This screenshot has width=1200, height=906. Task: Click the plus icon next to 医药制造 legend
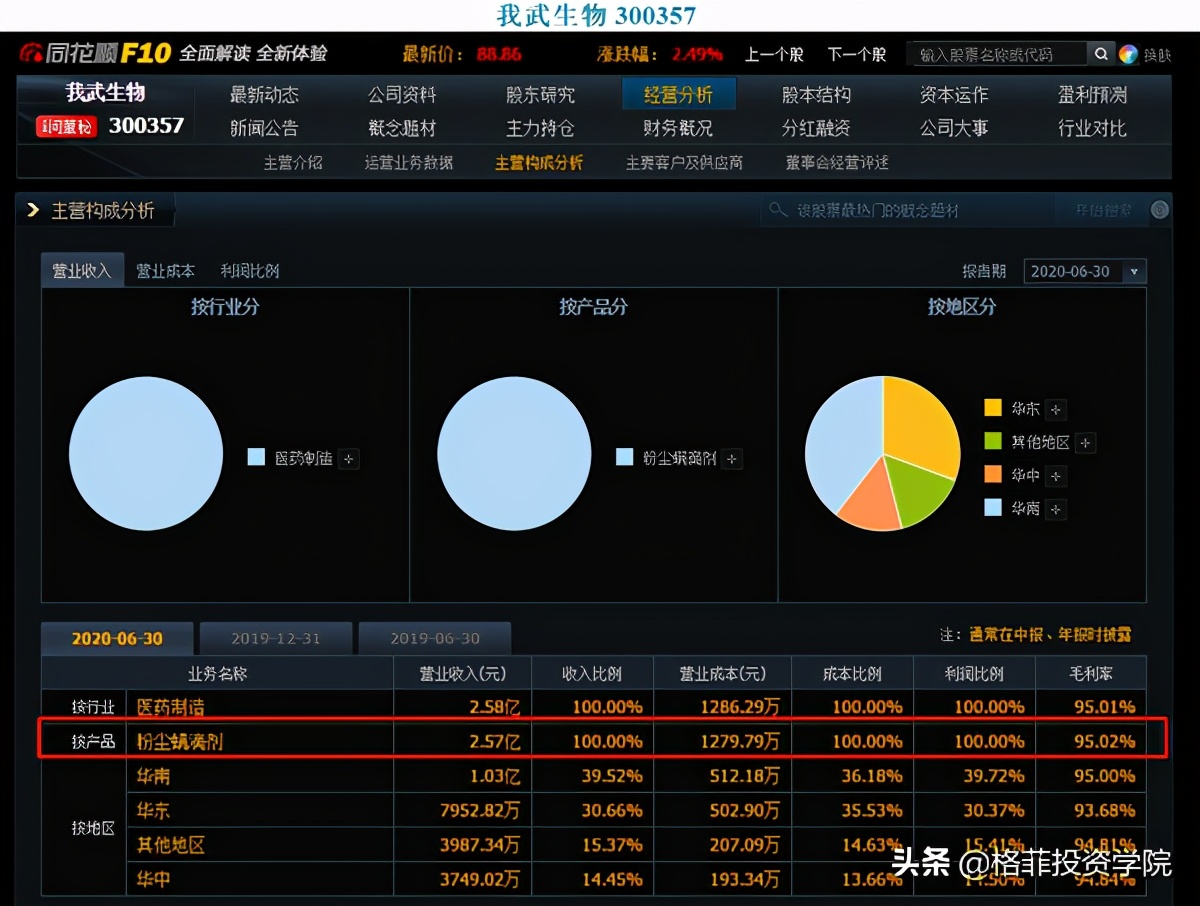pyautogui.click(x=348, y=459)
